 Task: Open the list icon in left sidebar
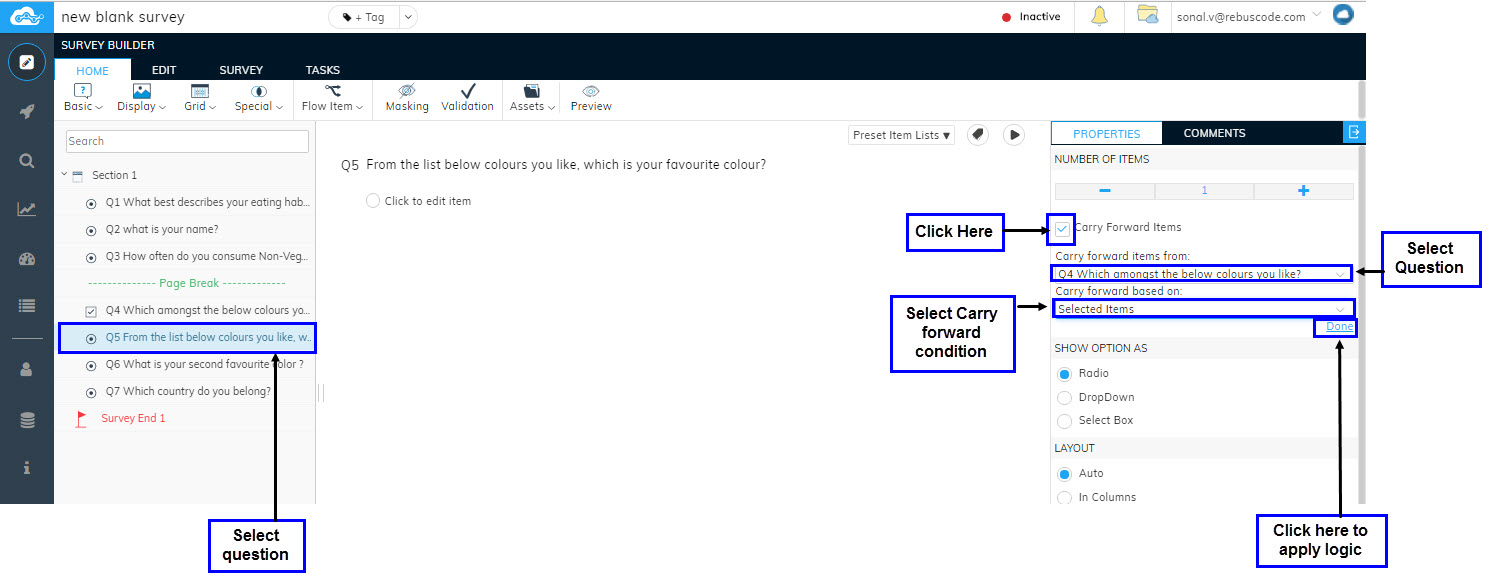coord(27,307)
